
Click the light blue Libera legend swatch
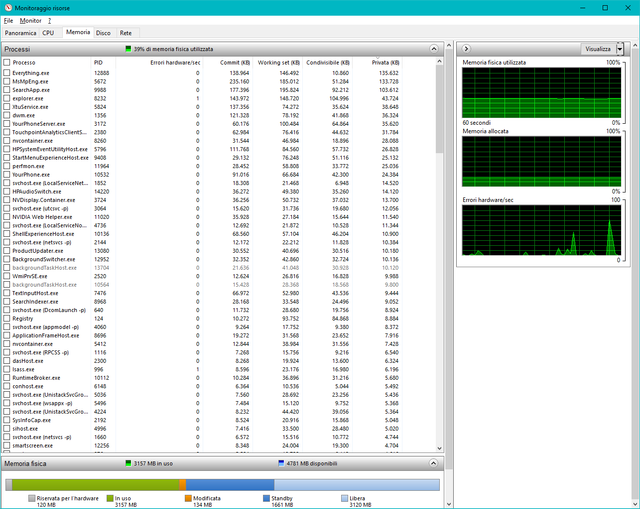(344, 498)
